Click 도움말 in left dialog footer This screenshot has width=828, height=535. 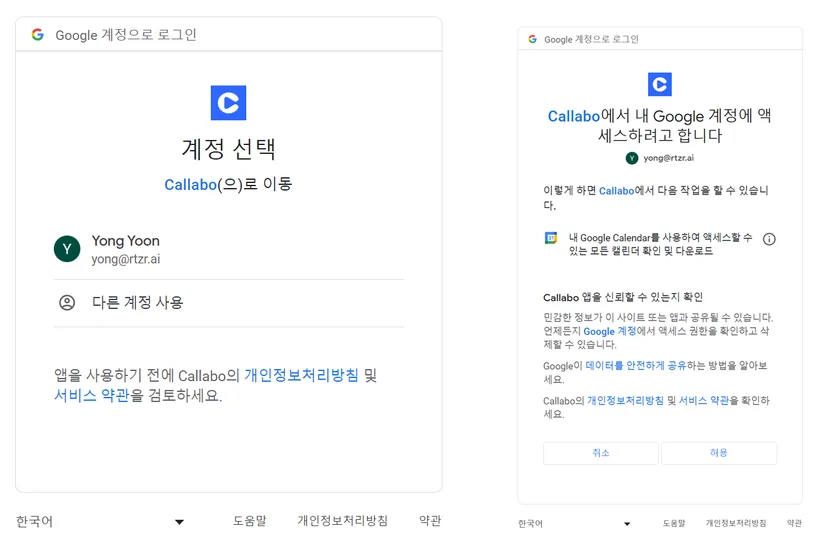[250, 521]
